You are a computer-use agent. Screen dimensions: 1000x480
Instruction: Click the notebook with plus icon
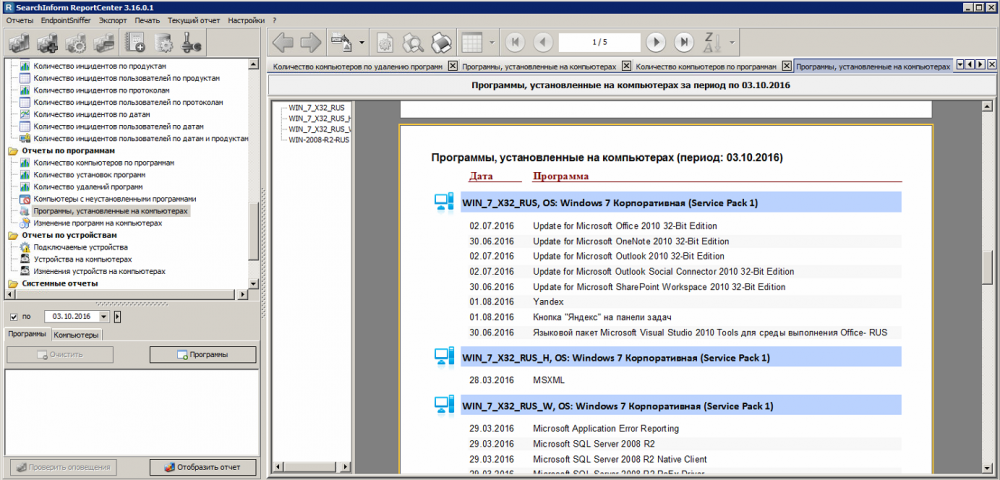(135, 43)
